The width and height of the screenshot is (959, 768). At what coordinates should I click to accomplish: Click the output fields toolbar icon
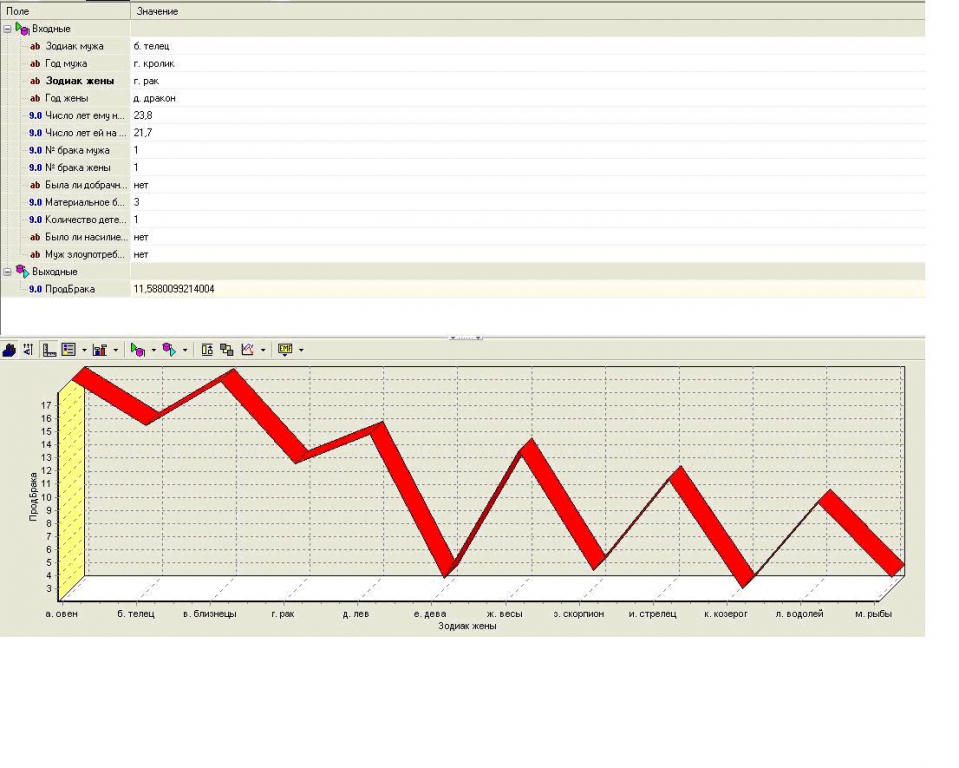click(x=169, y=350)
